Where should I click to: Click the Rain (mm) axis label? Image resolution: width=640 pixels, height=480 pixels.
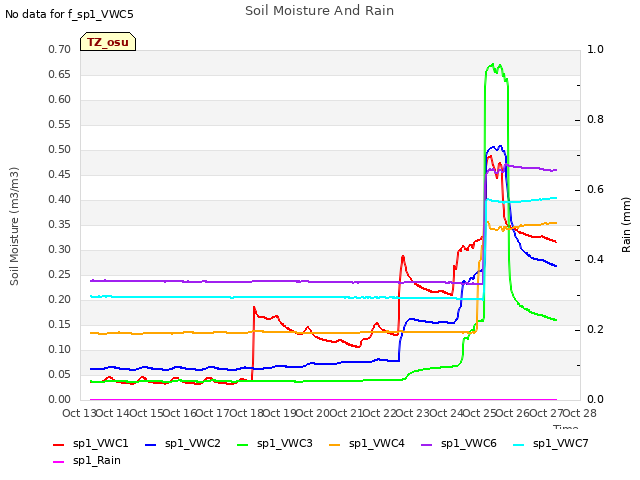(626, 225)
